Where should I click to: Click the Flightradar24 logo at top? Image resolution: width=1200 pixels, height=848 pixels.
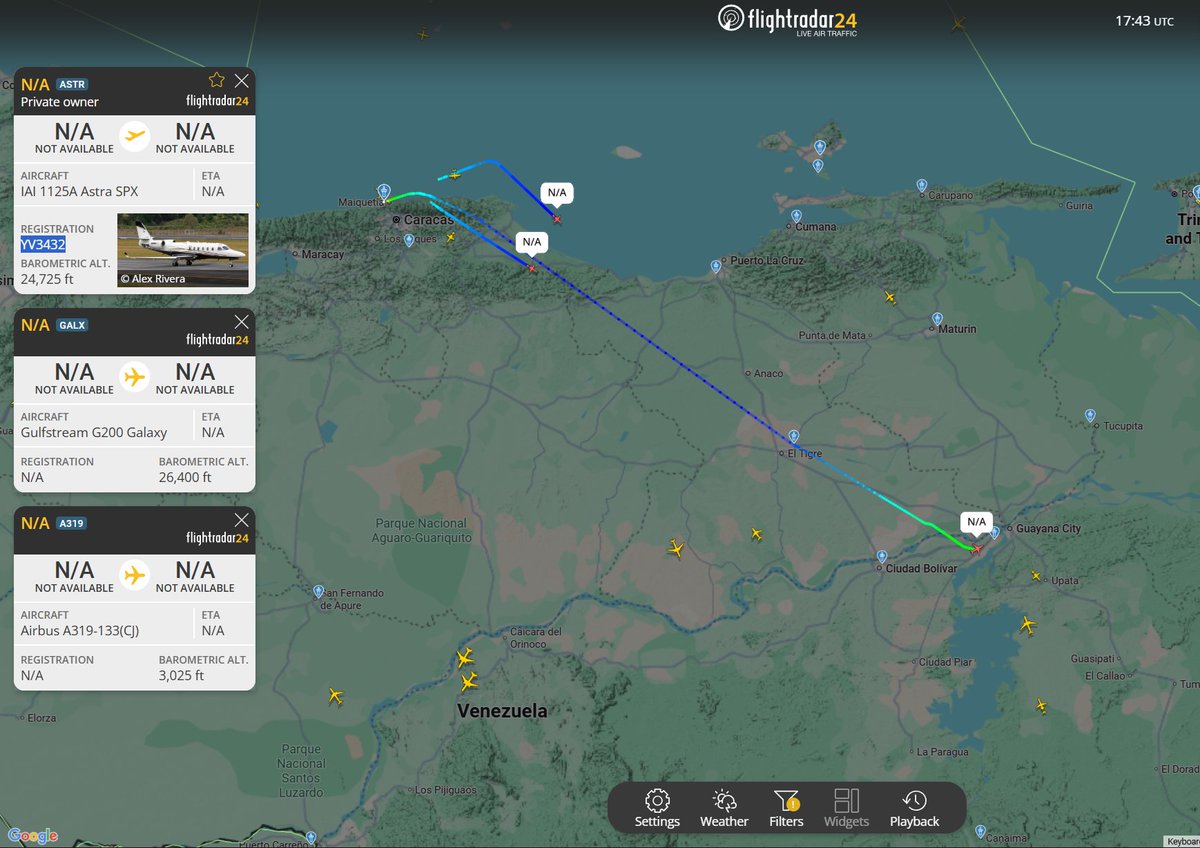point(788,20)
